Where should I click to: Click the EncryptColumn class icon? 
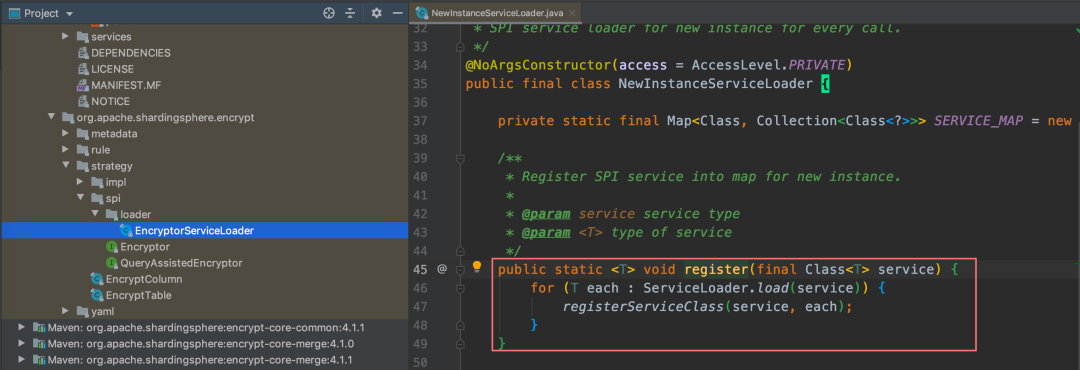[x=97, y=279]
